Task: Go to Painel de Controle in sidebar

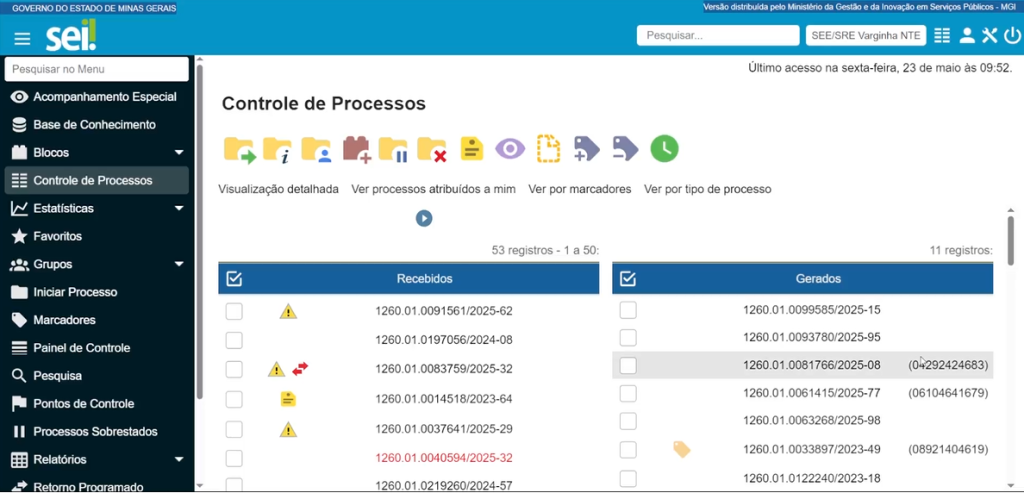Action: coord(81,348)
